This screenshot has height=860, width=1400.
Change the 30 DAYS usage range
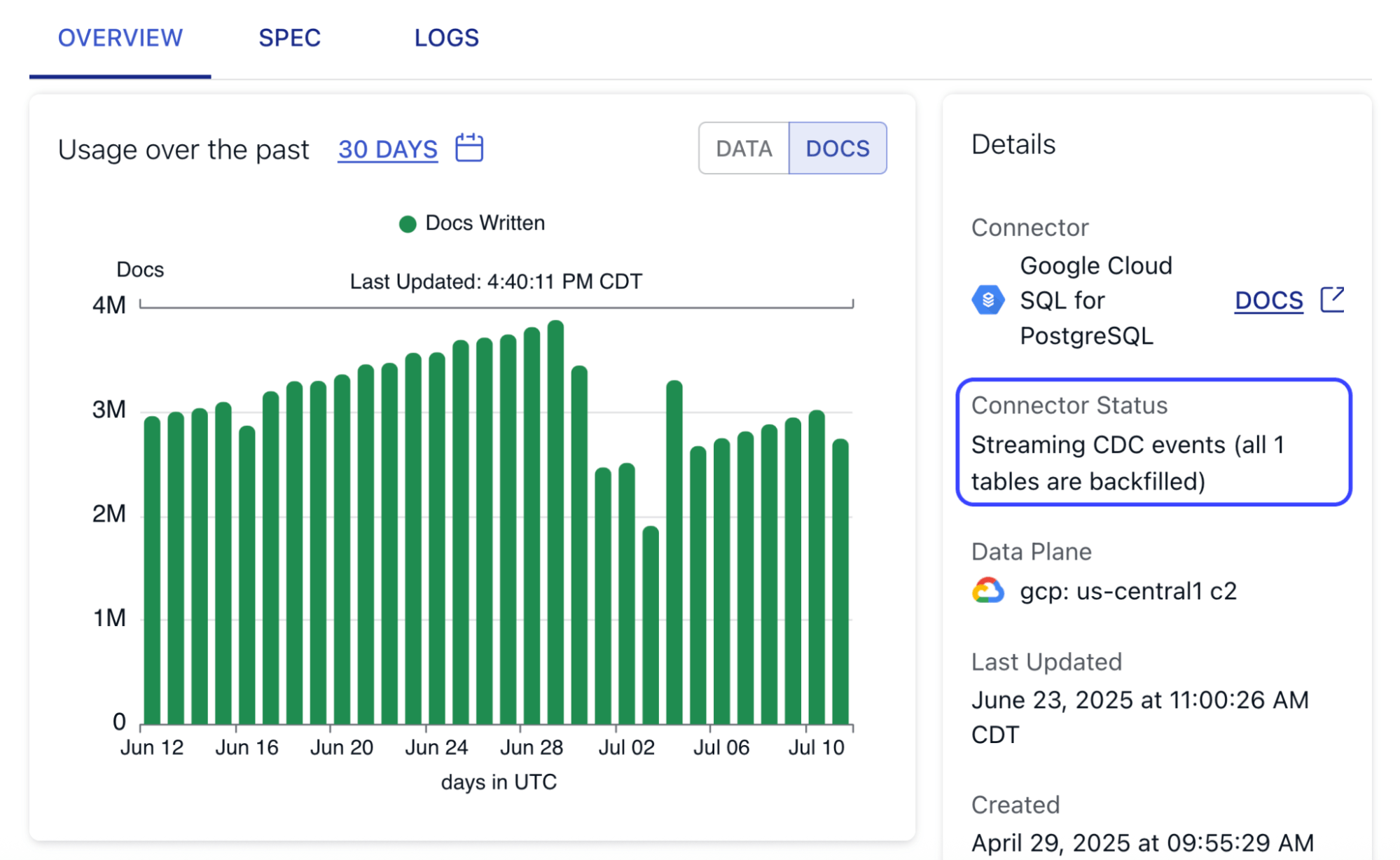pos(387,149)
